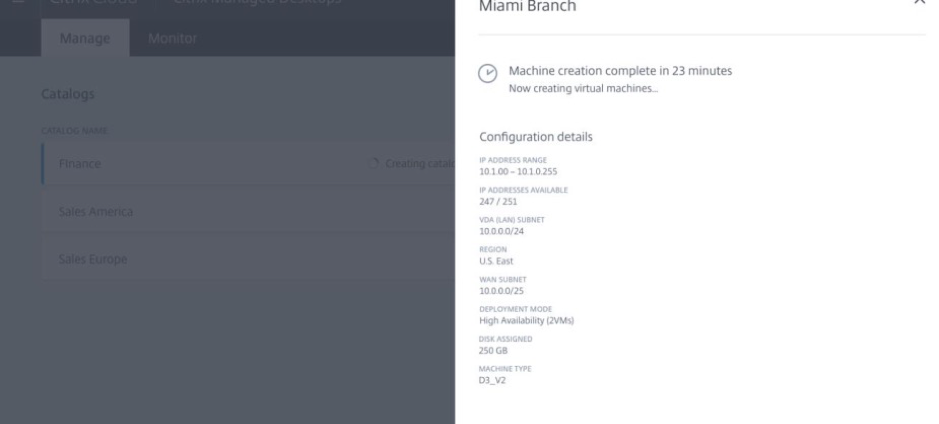Screen dimensions: 939x424
Task: Click IP addresses available value 247 / 251
Action: (x=498, y=202)
